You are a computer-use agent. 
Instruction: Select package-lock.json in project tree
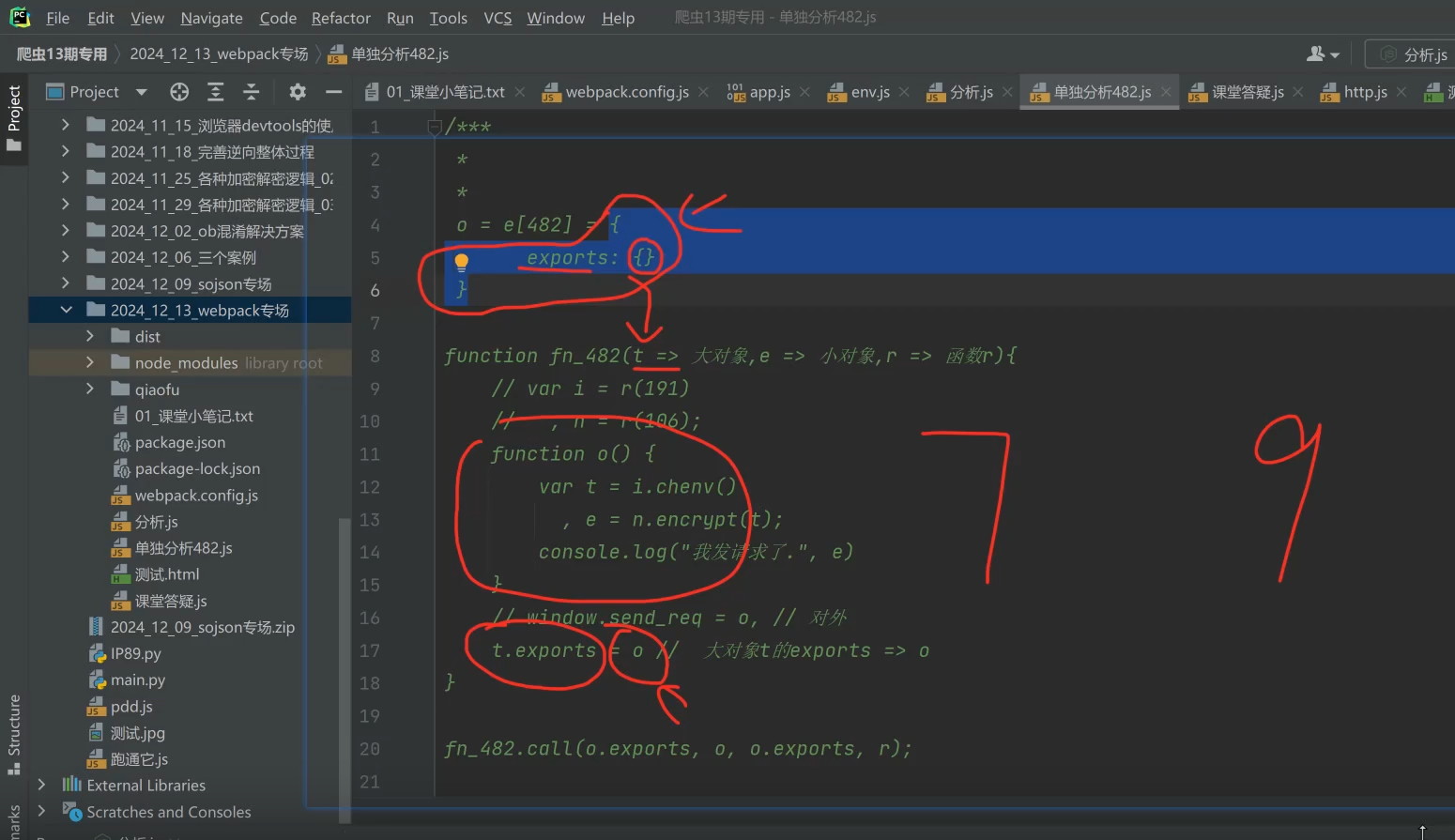coord(197,468)
